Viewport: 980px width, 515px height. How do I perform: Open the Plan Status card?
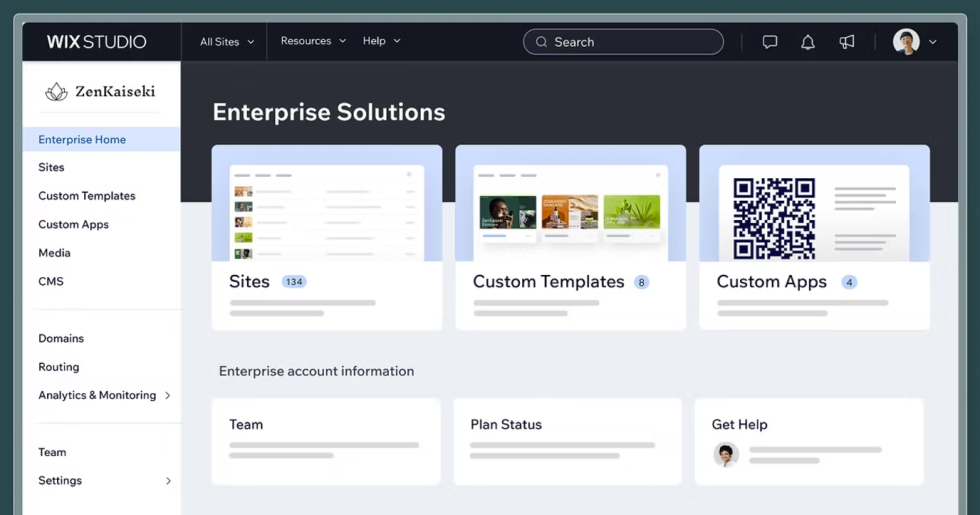(x=567, y=440)
